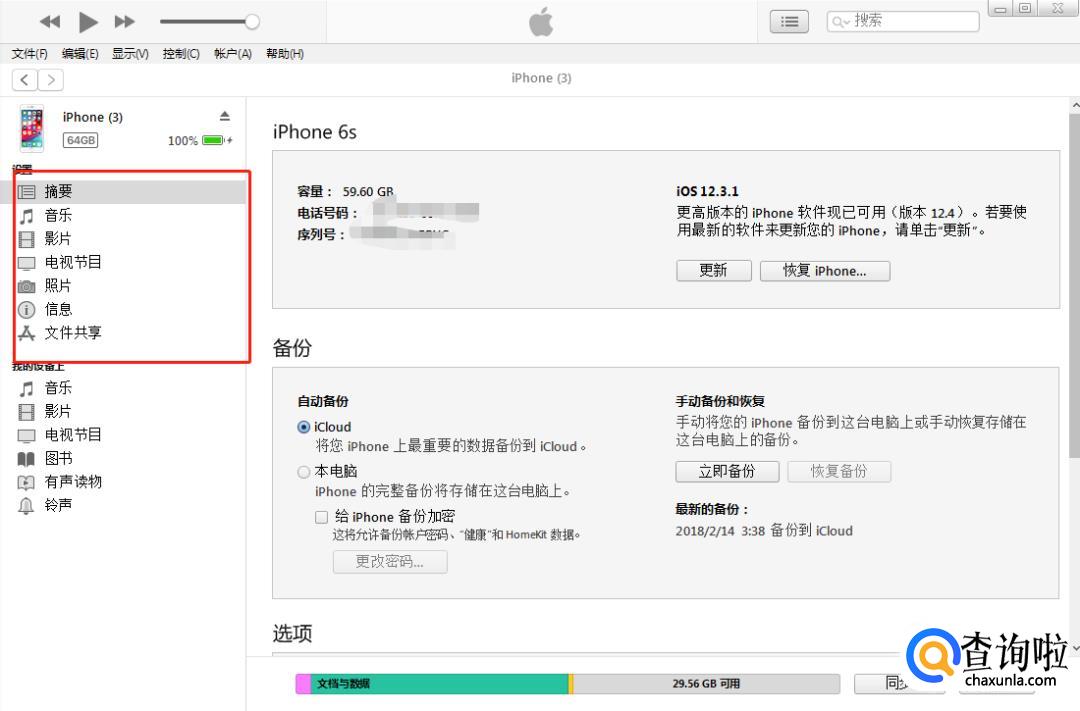Go forward with the right arrow button

(x=51, y=80)
